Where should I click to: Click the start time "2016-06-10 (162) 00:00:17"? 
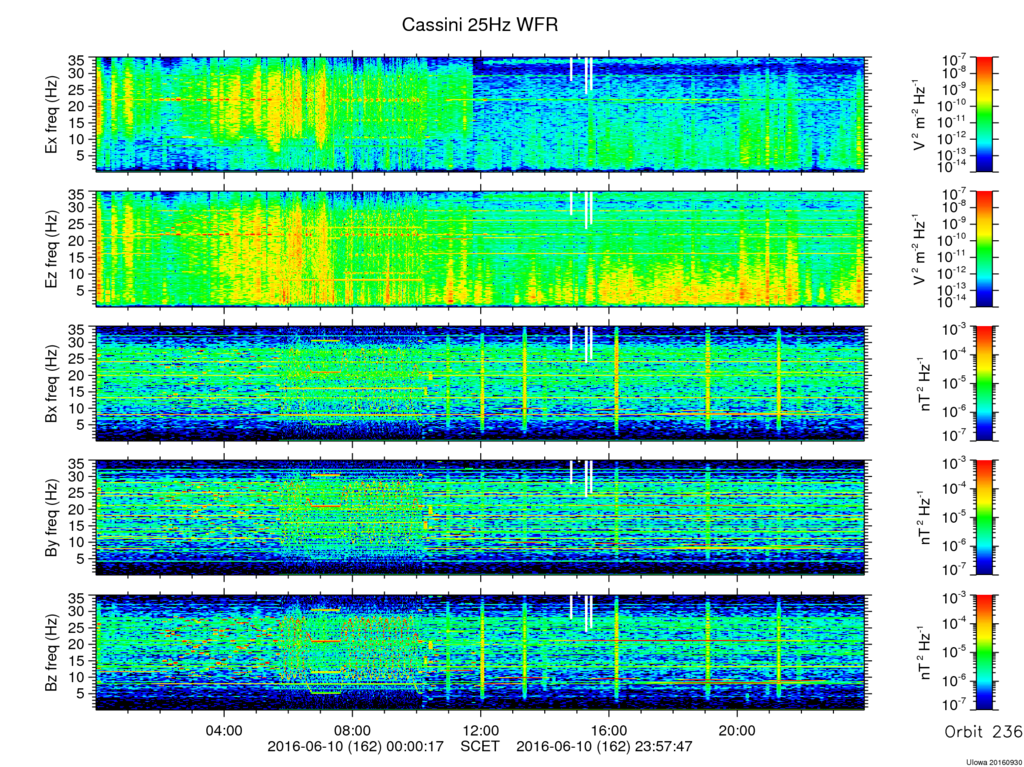point(356,745)
